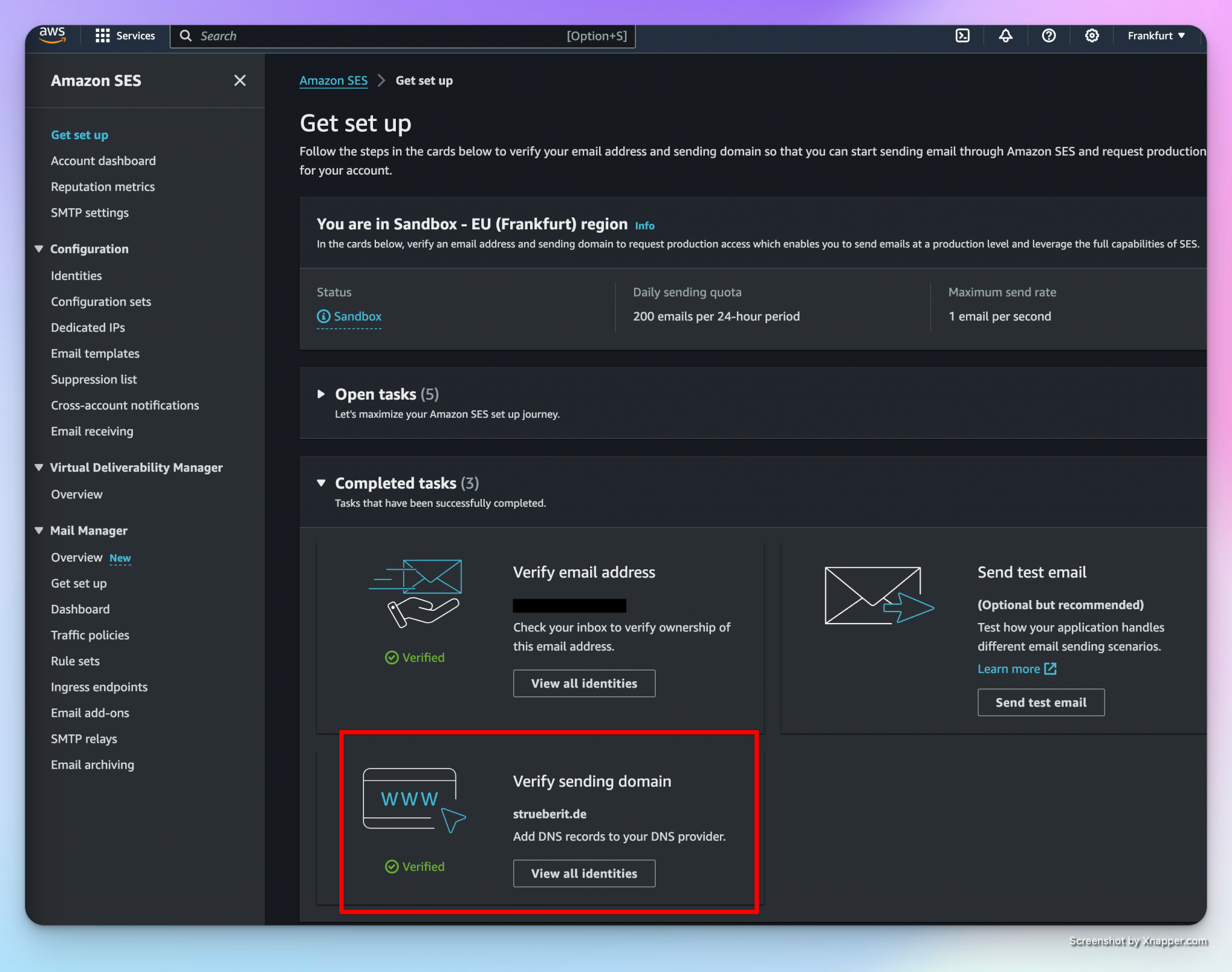The image size is (1232, 972).
Task: Click View all identities under Verify sending domain
Action: (584, 873)
